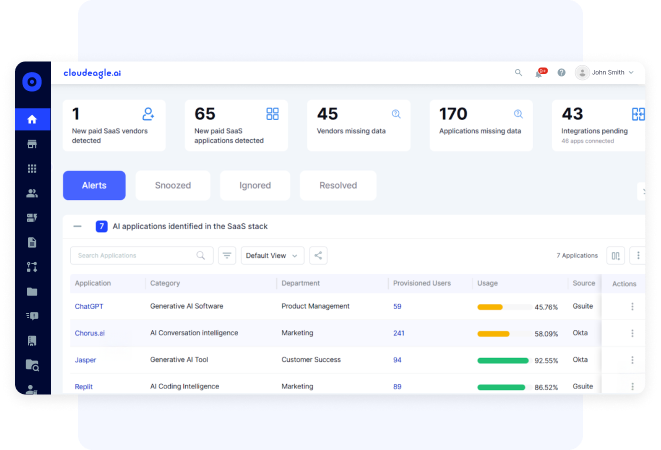Click the grid icon on applications detected card

pos(272,114)
